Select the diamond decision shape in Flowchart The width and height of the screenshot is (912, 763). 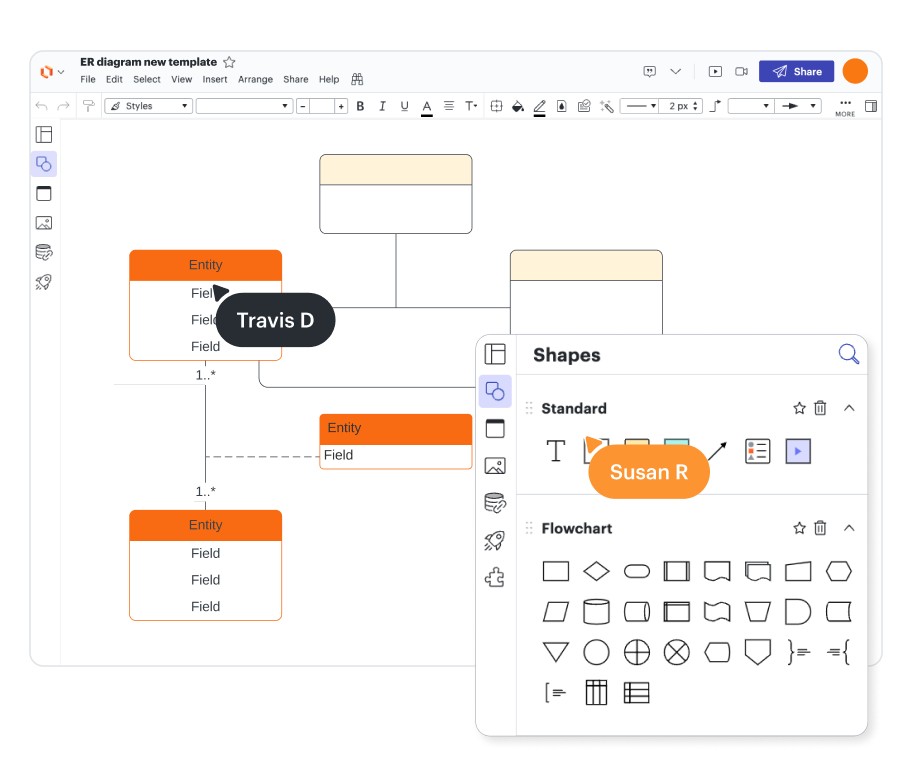[x=596, y=572]
